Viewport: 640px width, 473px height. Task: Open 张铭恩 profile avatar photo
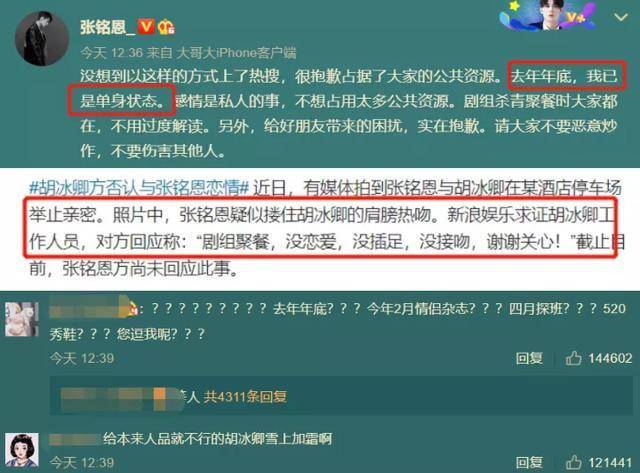[42, 39]
